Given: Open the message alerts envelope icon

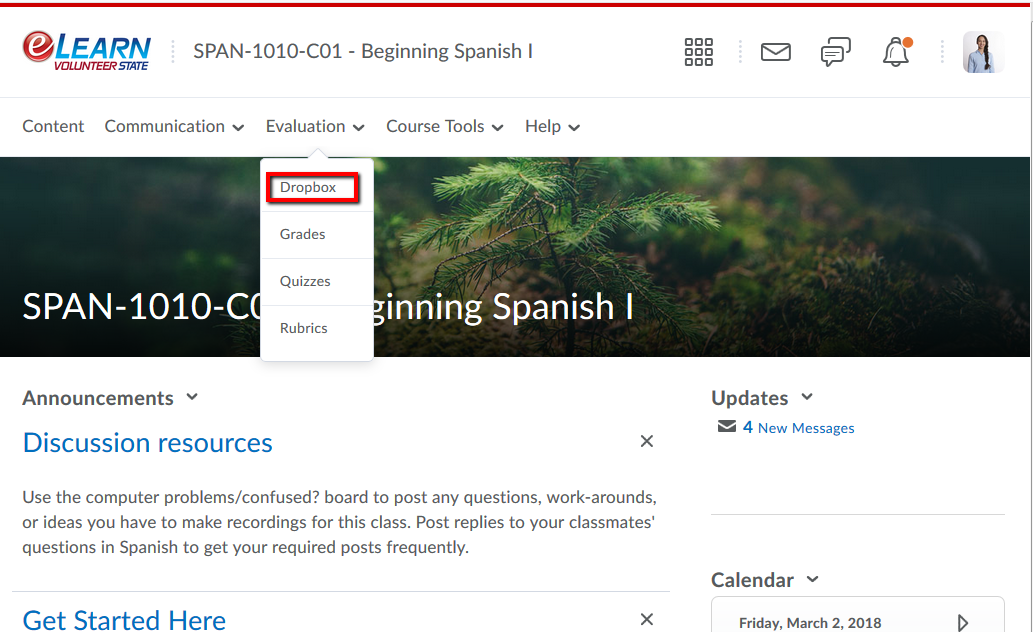Looking at the screenshot, I should [776, 52].
